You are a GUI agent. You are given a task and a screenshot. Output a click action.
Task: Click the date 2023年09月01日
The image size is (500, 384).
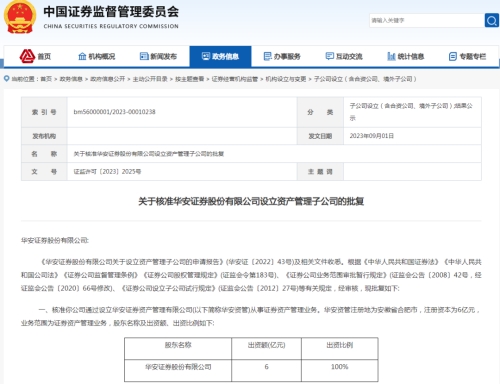(372, 136)
